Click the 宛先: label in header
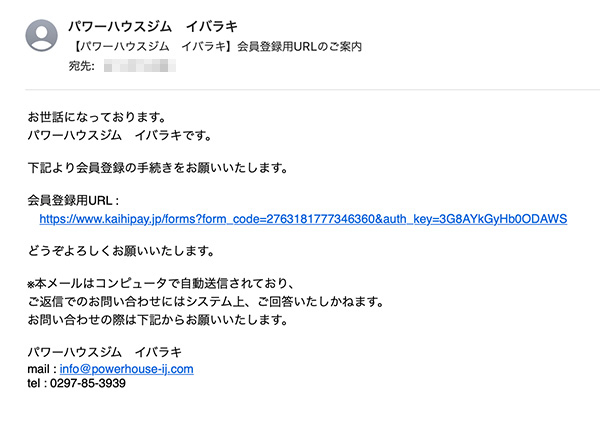 tap(82, 66)
